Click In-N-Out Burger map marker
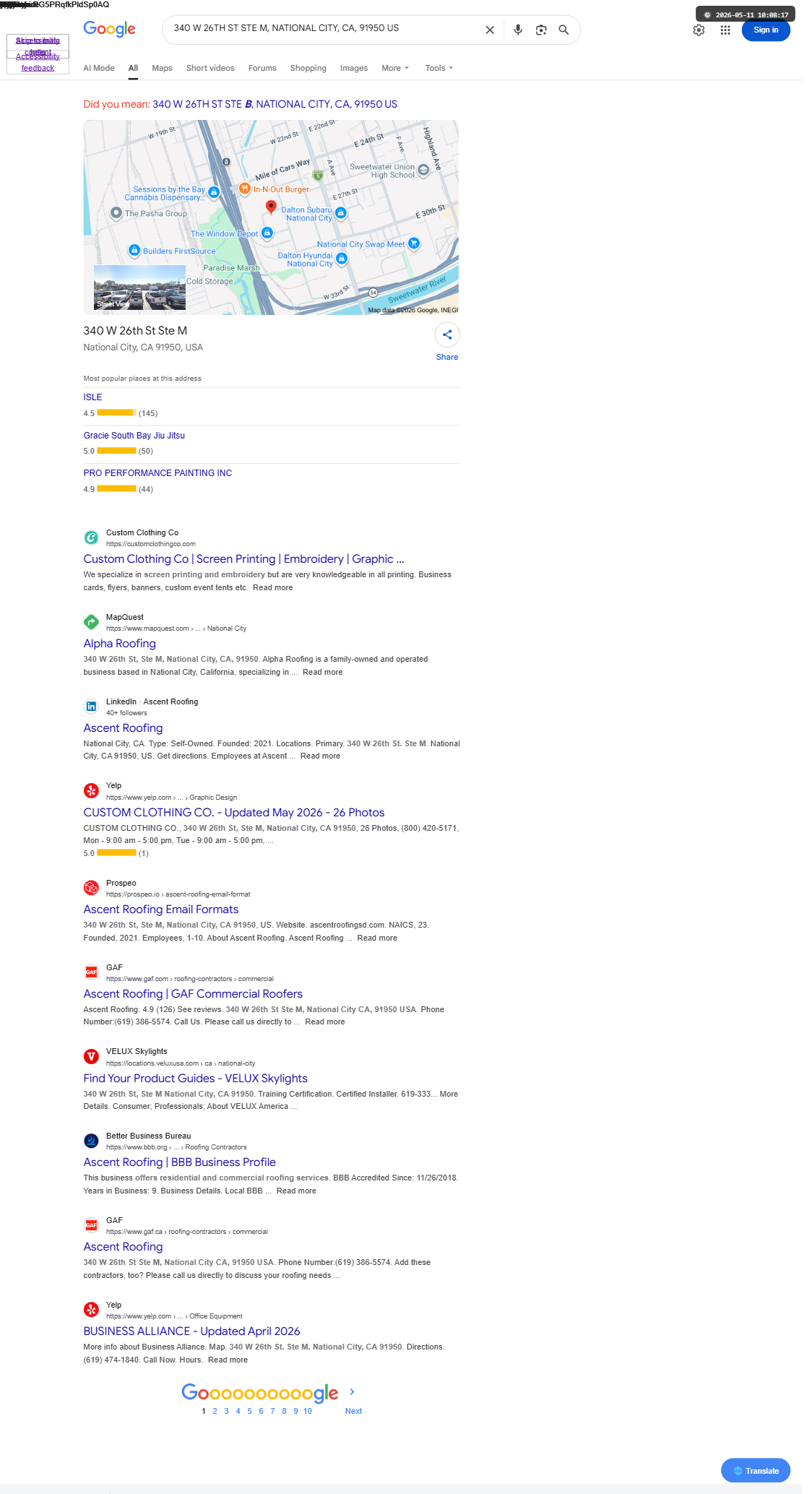This screenshot has width=812, height=1494. click(x=244, y=189)
